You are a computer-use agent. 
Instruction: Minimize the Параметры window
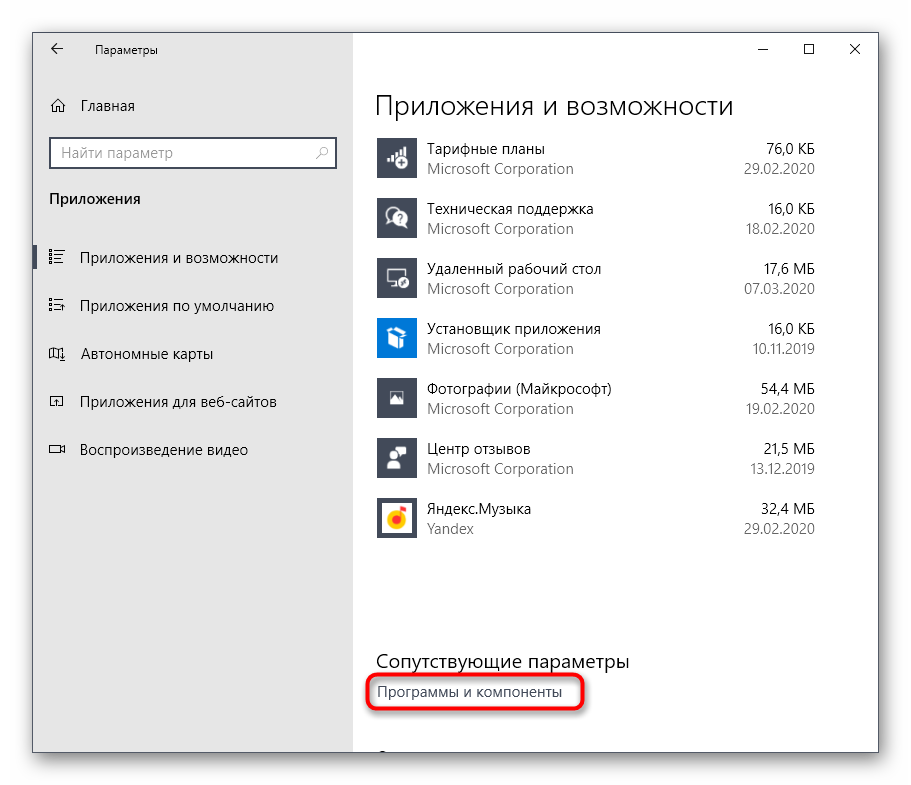pos(763,49)
